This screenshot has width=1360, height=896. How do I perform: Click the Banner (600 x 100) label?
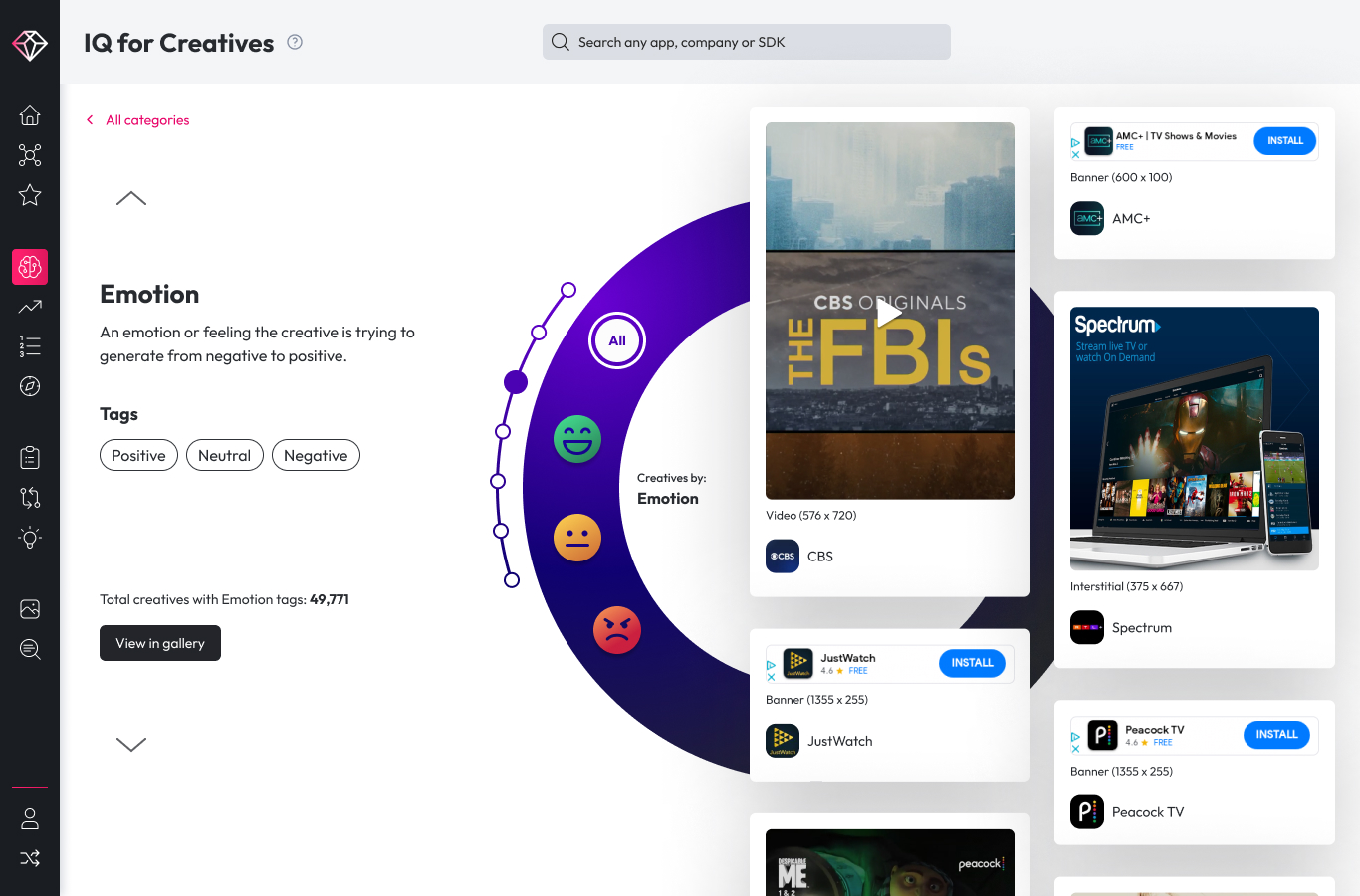tap(1121, 178)
